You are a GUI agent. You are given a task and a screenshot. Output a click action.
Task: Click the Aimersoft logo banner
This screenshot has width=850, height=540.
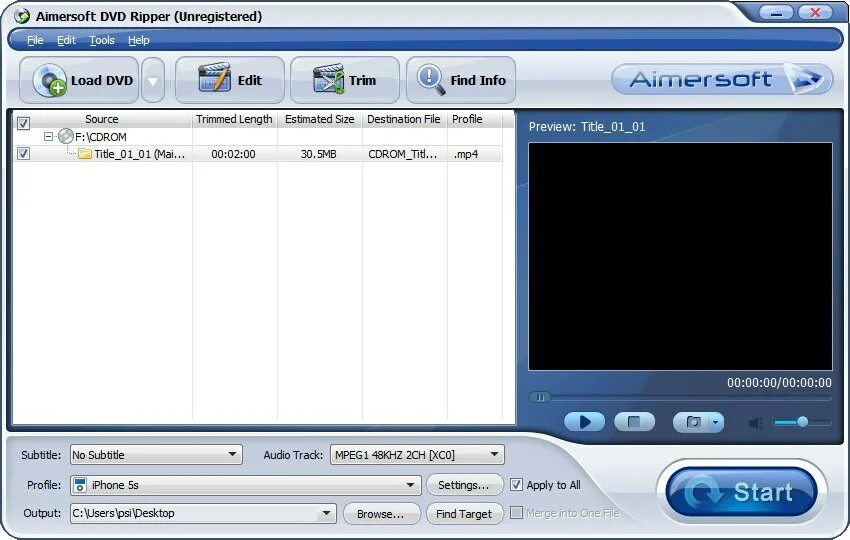click(x=722, y=79)
